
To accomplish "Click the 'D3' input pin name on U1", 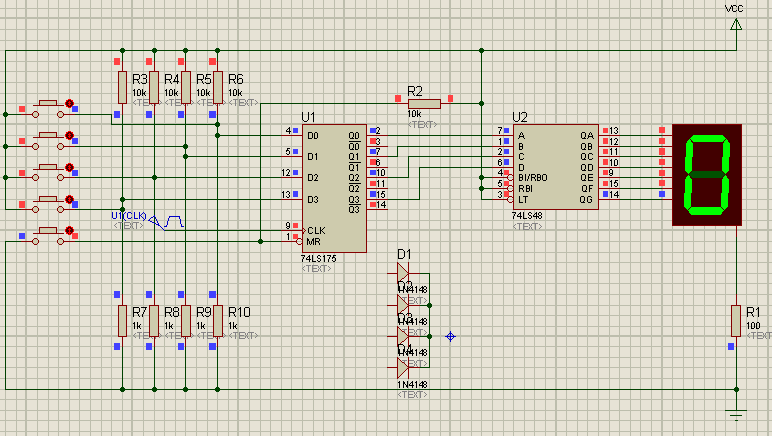I will (313, 199).
